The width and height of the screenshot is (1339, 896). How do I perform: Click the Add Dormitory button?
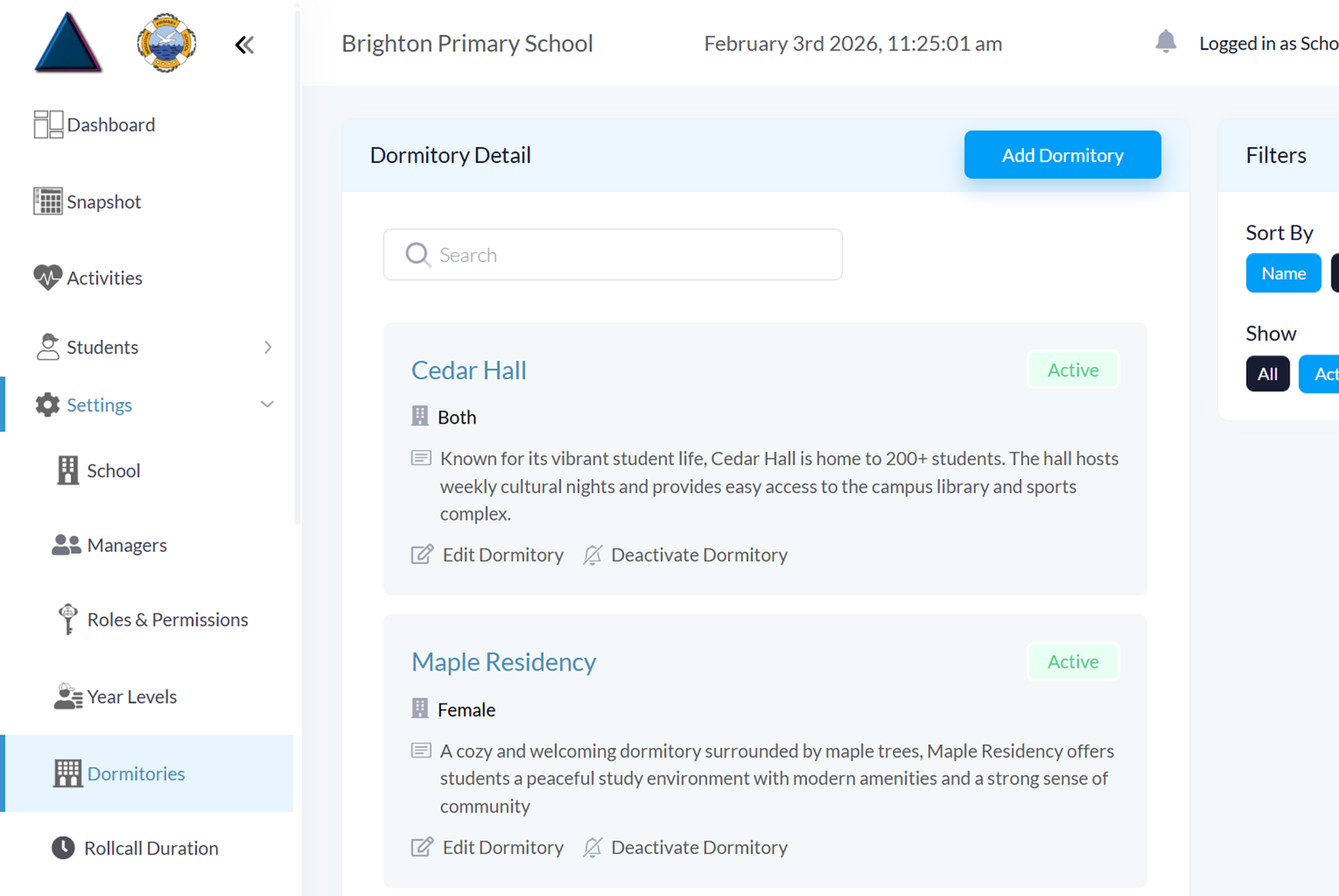1062,154
